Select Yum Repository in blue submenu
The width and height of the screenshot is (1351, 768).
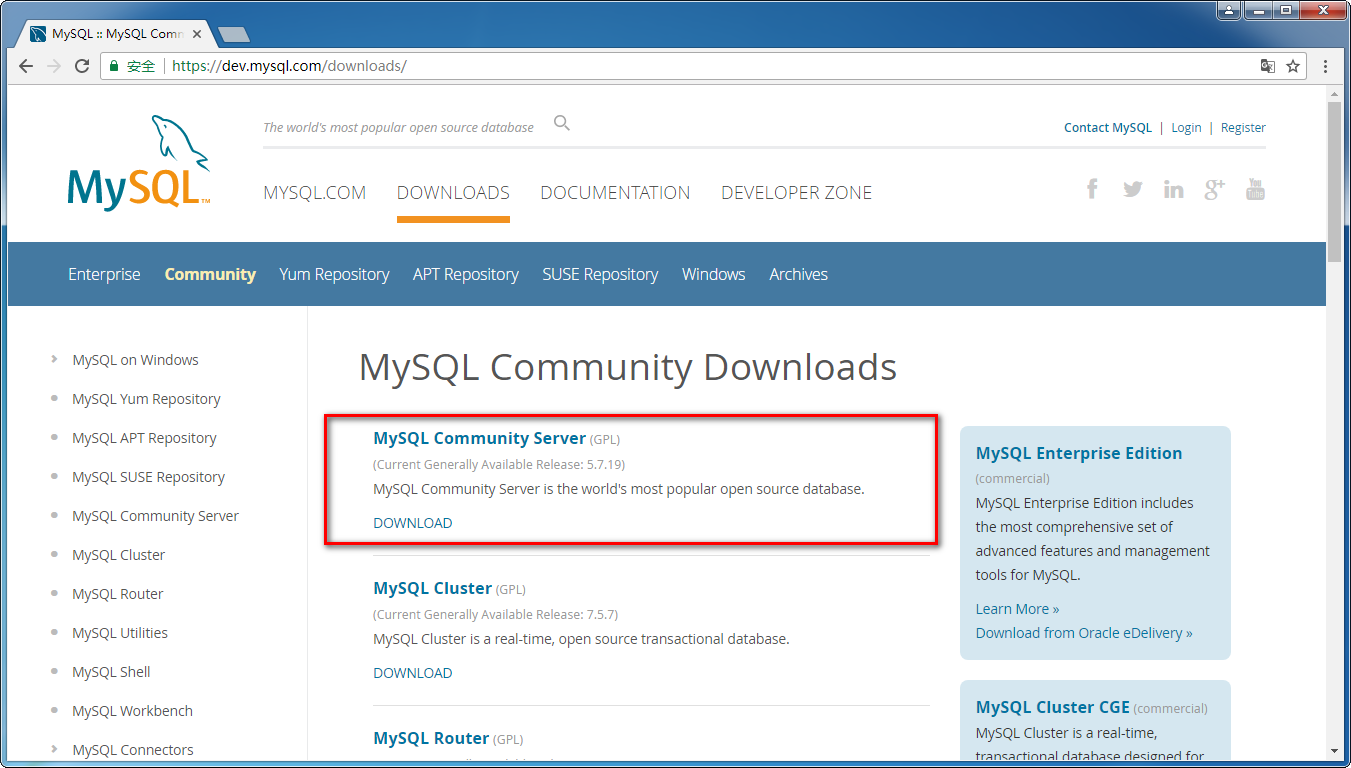click(334, 274)
